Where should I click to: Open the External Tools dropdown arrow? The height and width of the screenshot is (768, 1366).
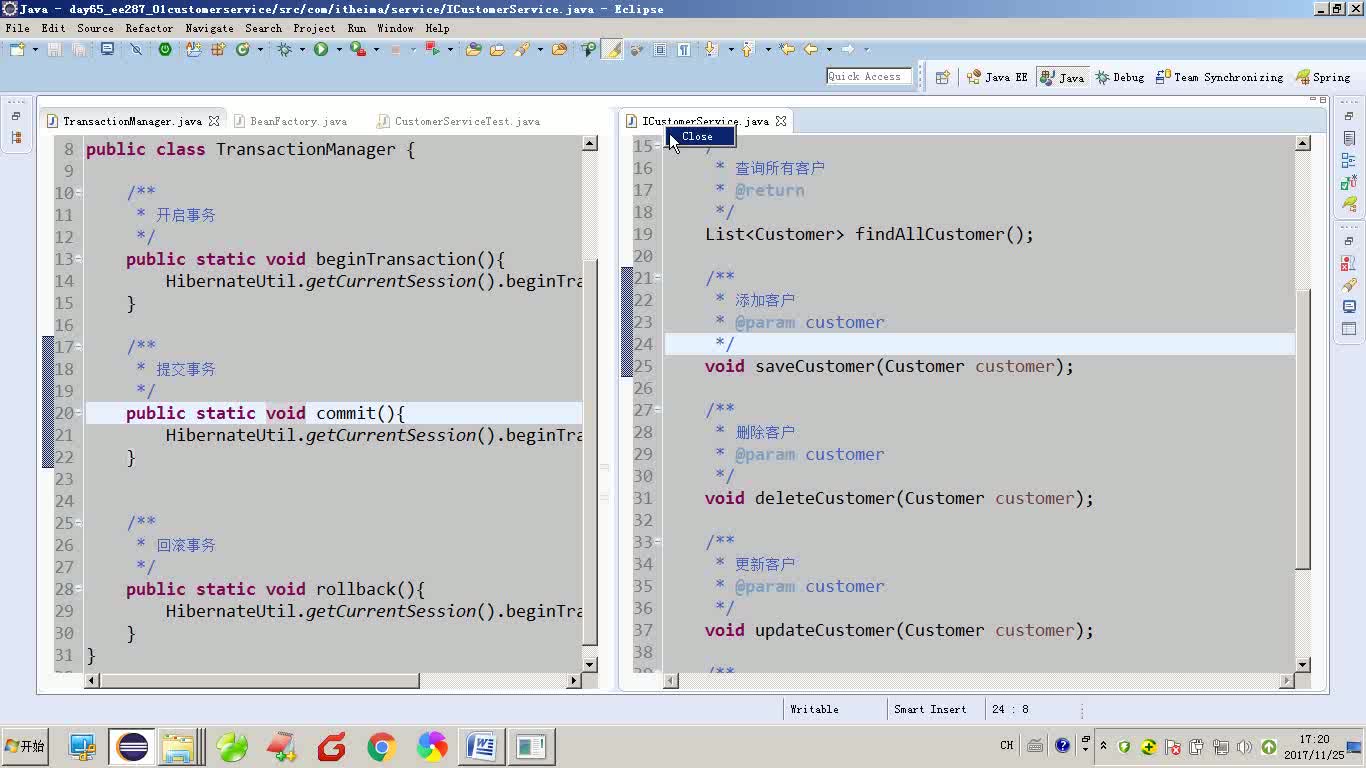[375, 49]
